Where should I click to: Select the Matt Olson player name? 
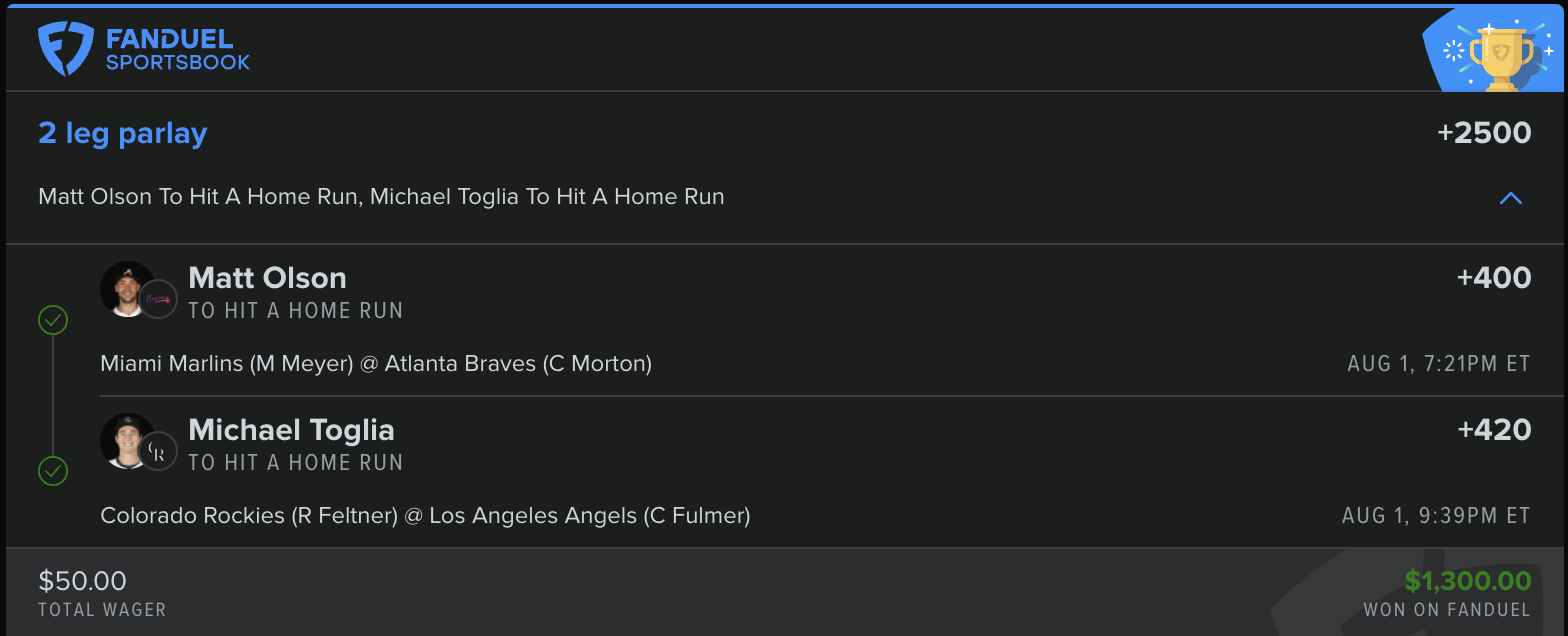click(267, 278)
